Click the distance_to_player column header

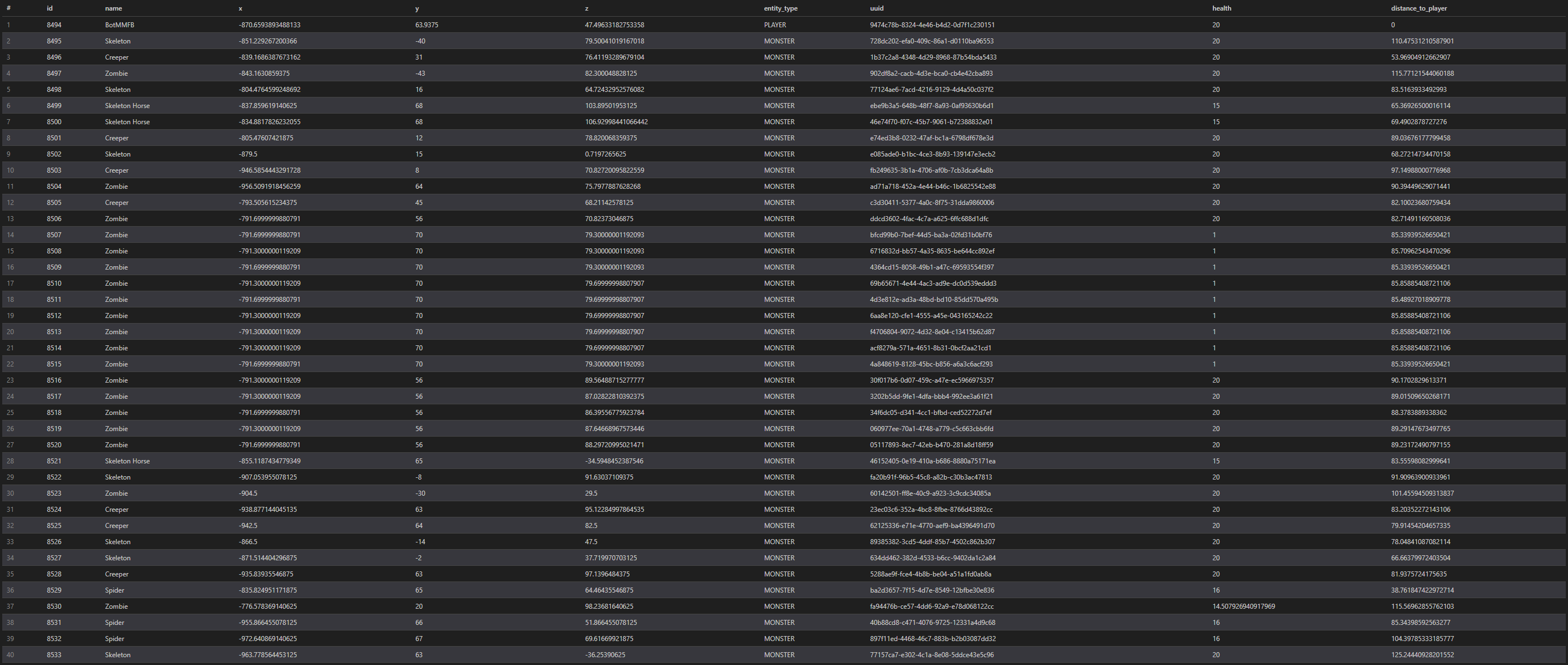coord(1419,8)
